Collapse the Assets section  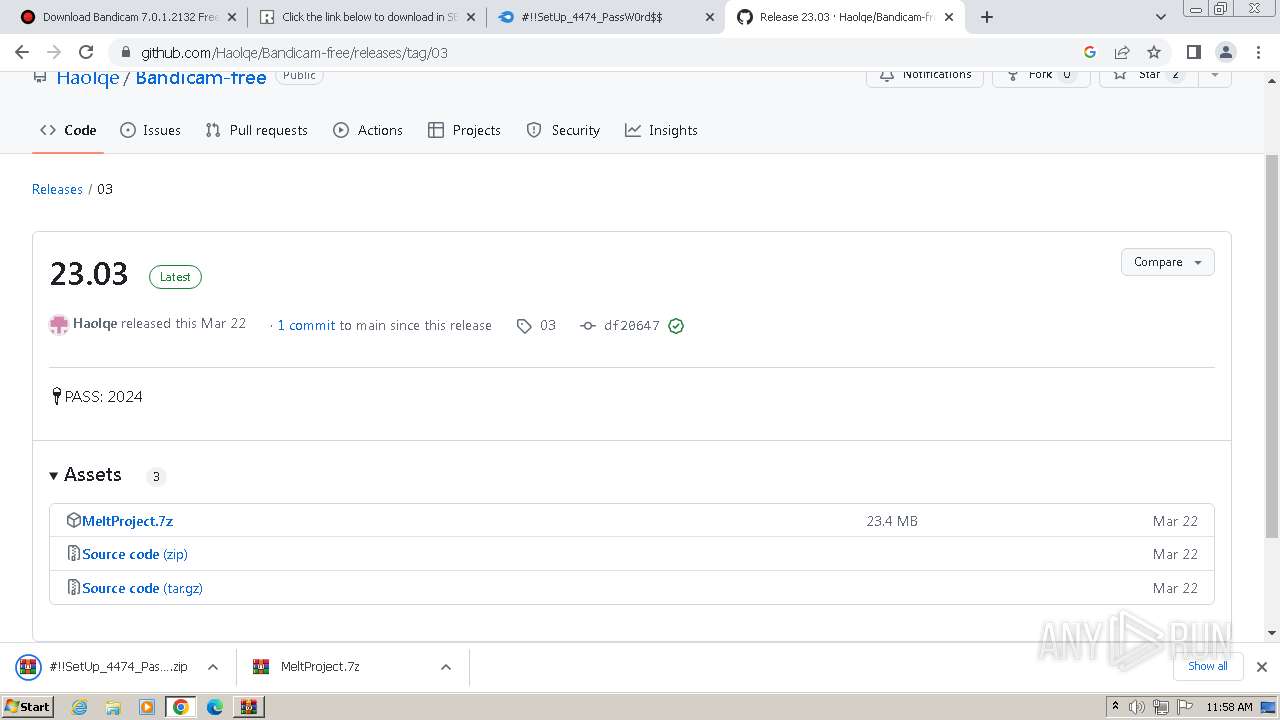[85, 475]
